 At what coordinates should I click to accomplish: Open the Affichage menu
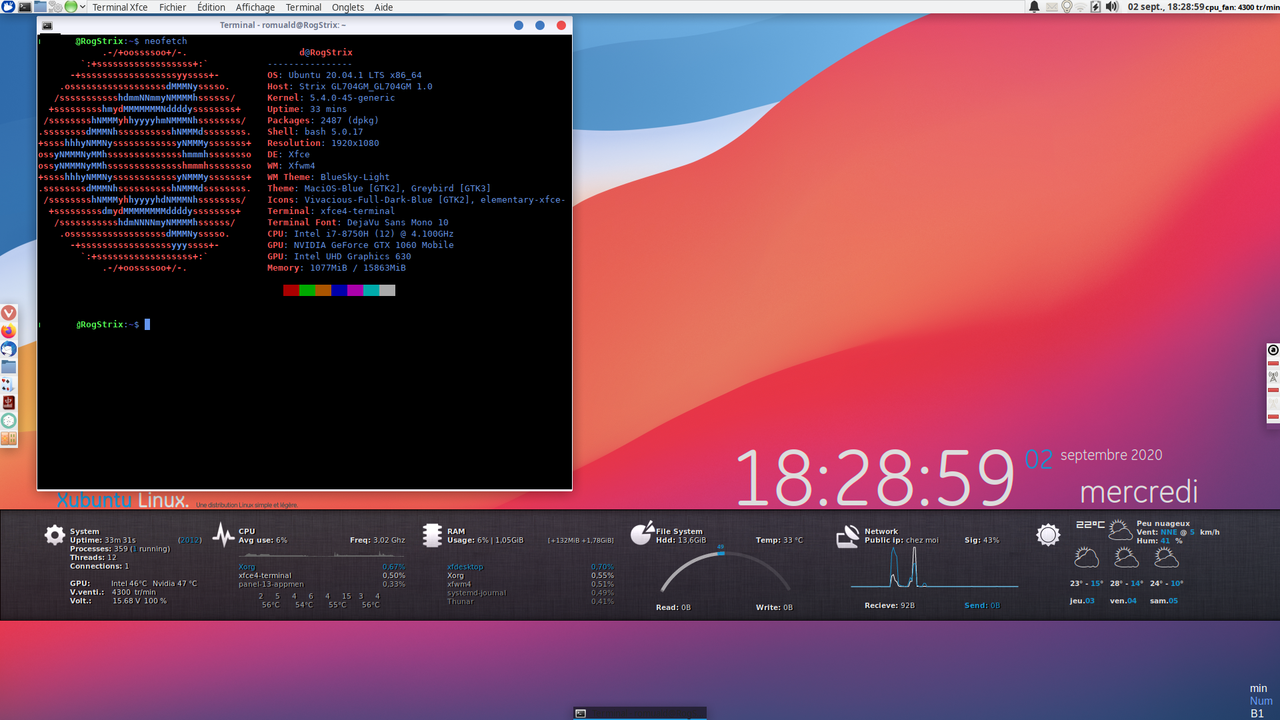[255, 7]
